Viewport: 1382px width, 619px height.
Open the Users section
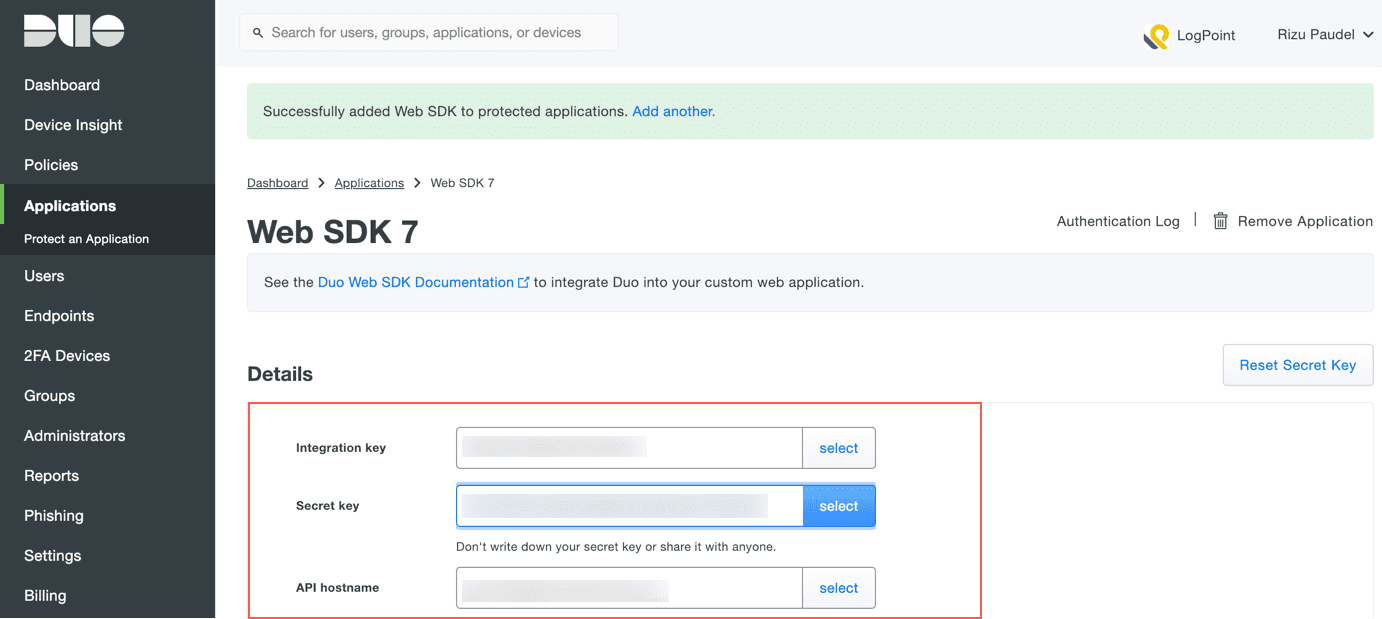click(44, 276)
